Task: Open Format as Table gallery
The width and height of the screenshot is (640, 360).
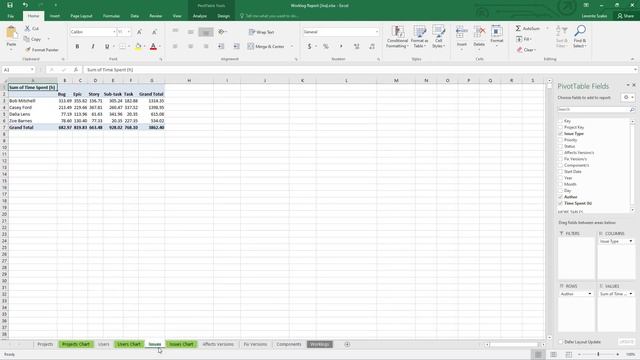Action: pyautogui.click(x=419, y=37)
